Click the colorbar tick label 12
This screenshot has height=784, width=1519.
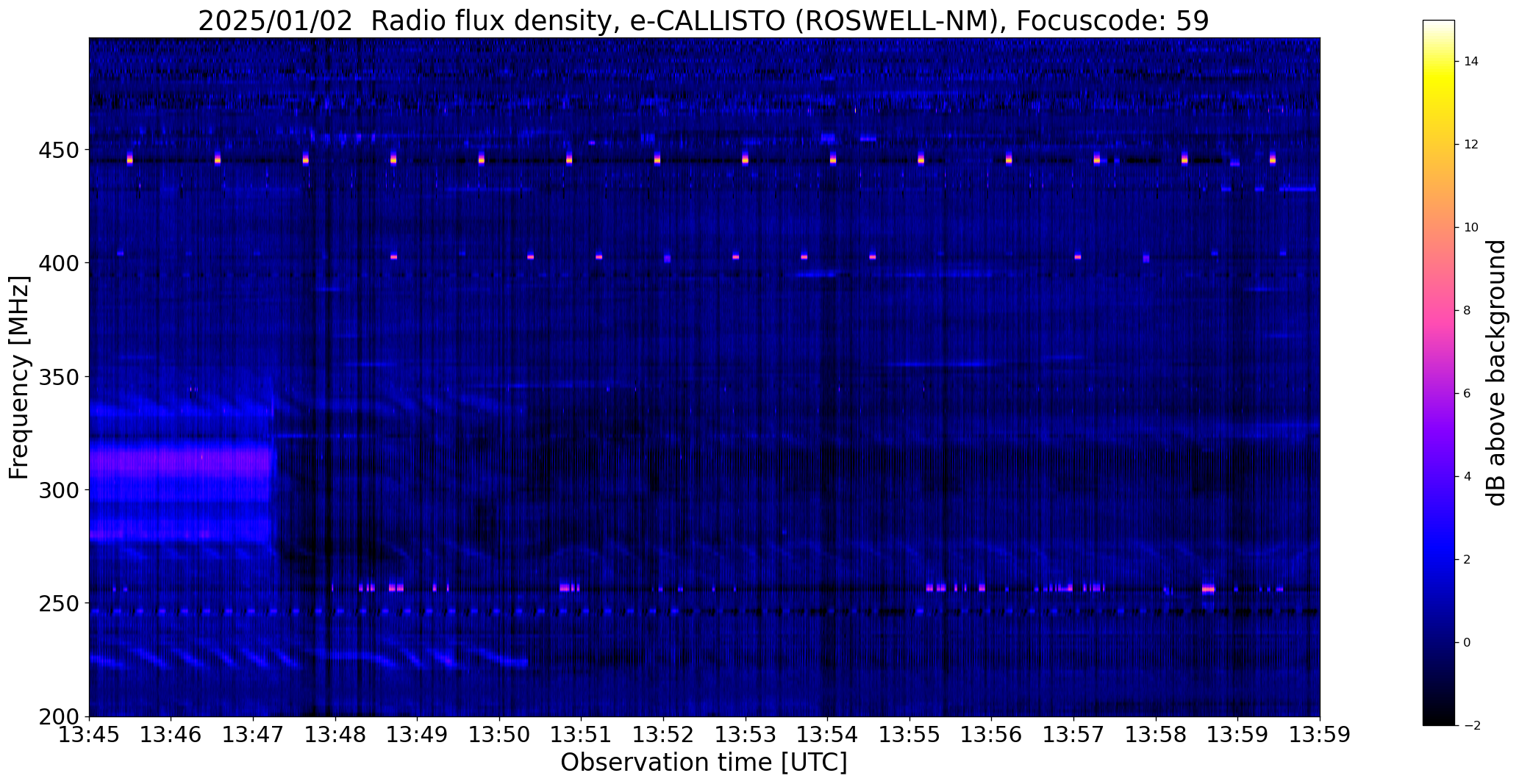coord(1470,145)
